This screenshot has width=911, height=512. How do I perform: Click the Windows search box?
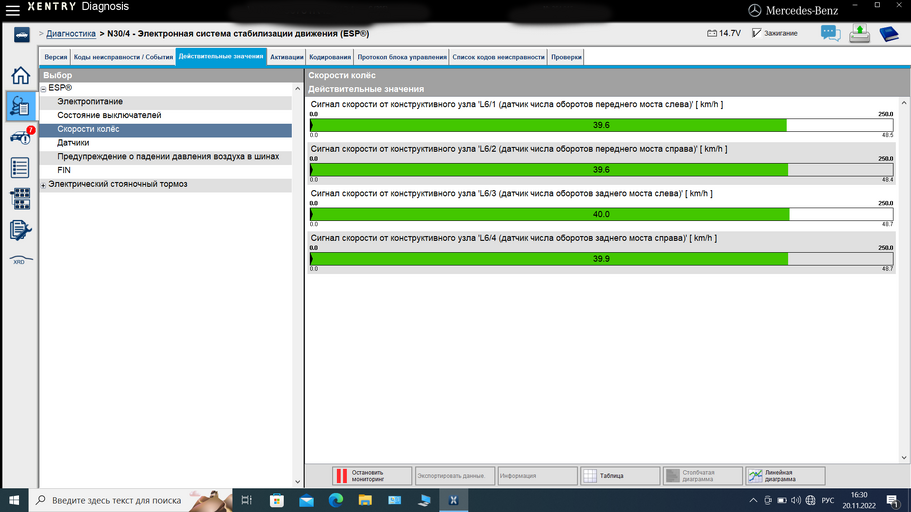tap(131, 500)
